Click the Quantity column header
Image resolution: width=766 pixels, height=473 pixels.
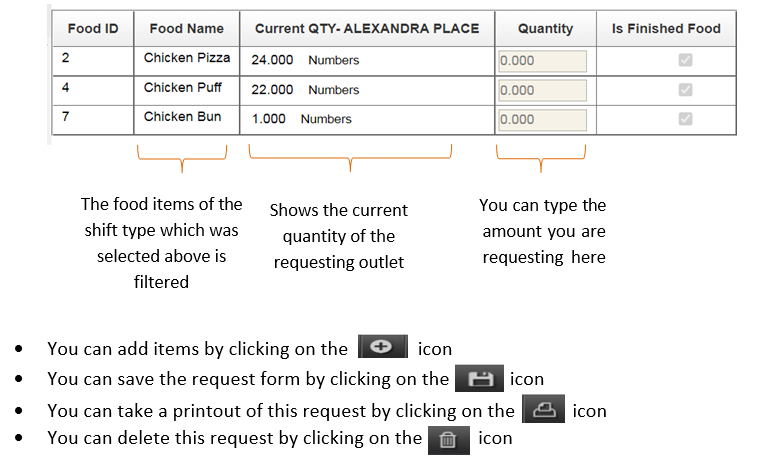pos(545,28)
